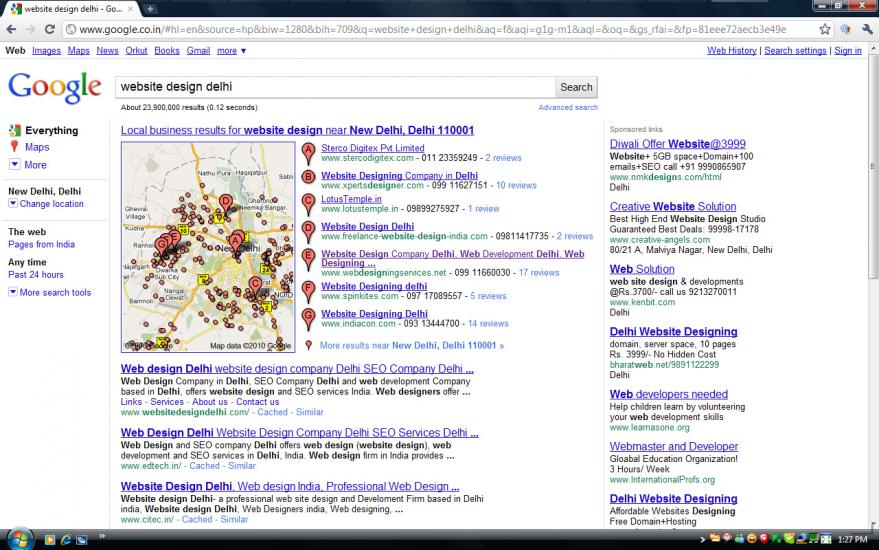Image resolution: width=879 pixels, height=550 pixels.
Task: Click the Google logo
Action: click(55, 87)
